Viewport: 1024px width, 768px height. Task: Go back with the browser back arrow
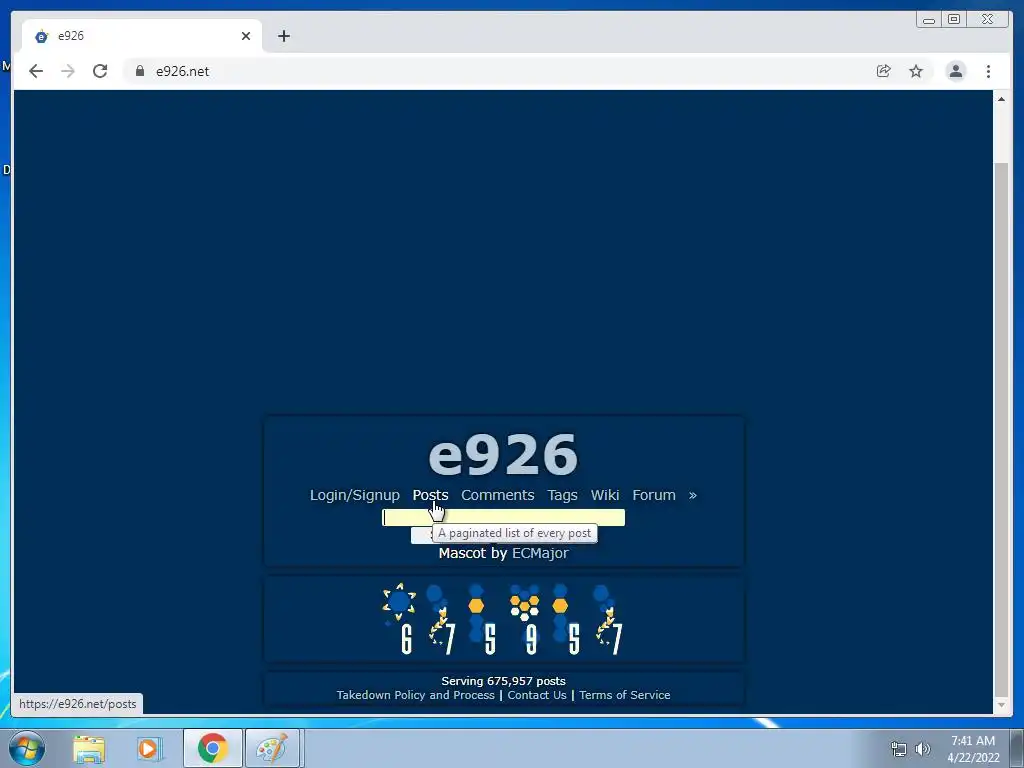(x=36, y=71)
